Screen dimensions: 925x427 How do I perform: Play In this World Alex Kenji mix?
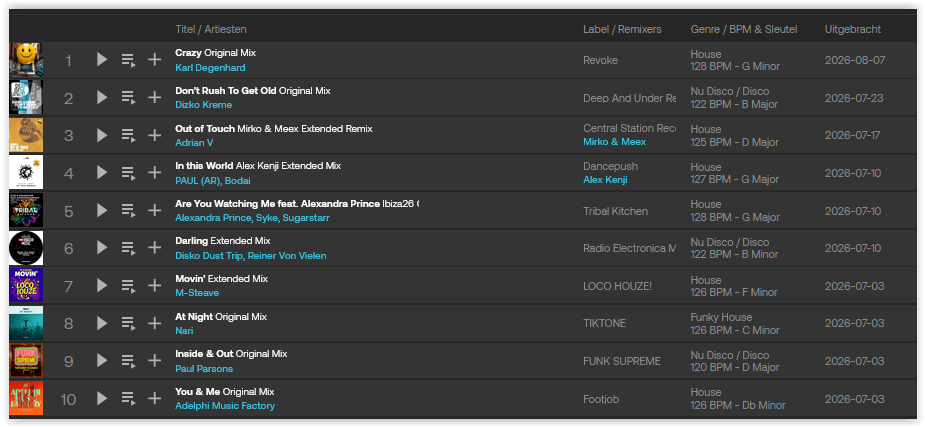pyautogui.click(x=102, y=173)
